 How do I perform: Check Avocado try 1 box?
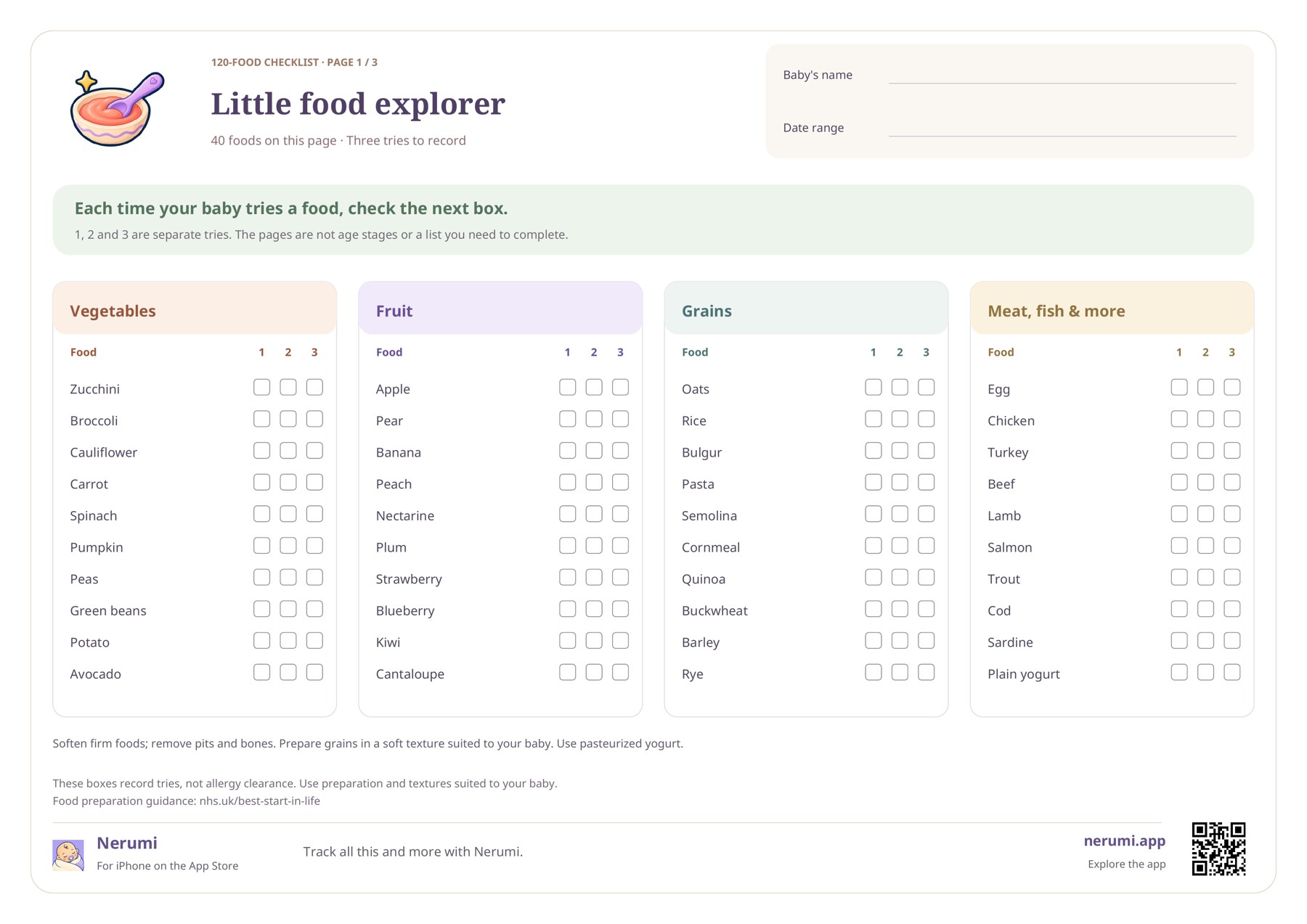(261, 672)
